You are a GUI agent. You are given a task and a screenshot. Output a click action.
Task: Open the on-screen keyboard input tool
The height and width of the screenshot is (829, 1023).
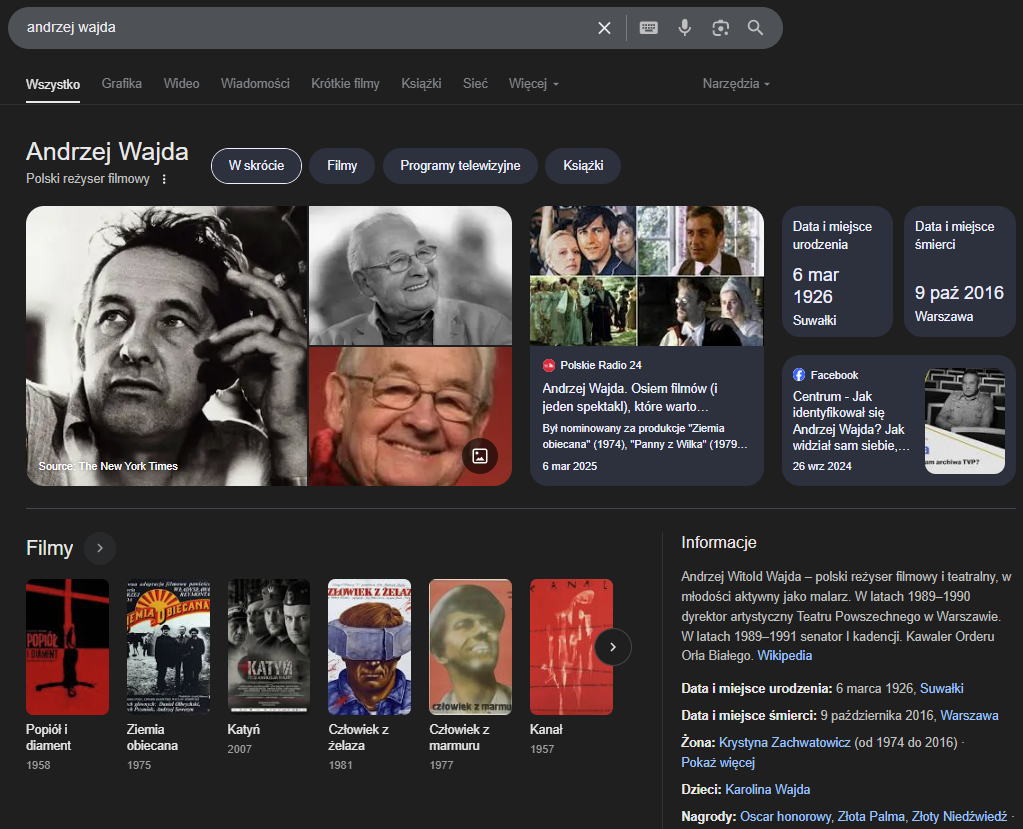click(x=649, y=28)
